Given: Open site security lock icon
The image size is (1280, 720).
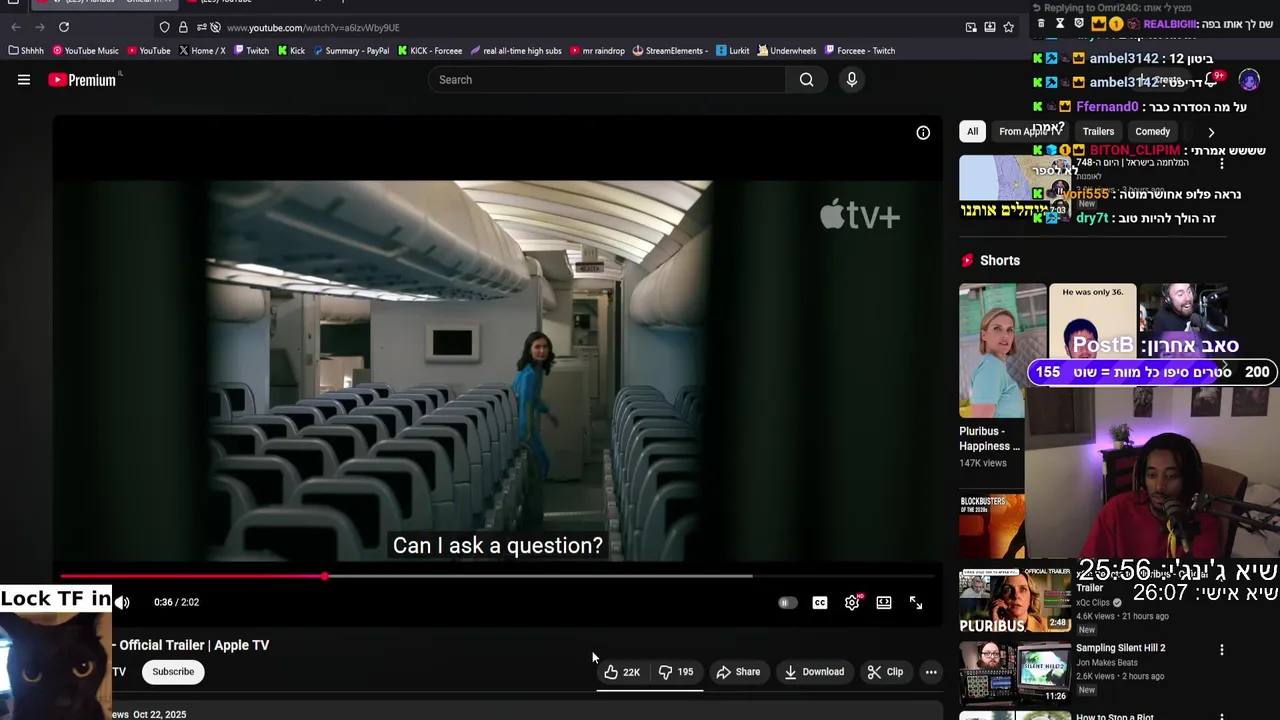Looking at the screenshot, I should 183,27.
